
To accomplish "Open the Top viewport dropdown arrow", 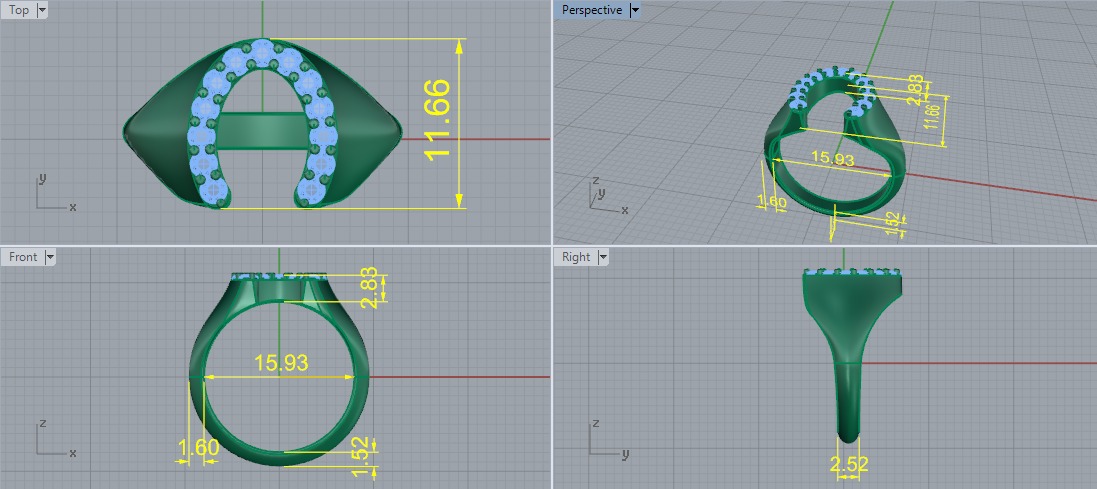I will pyautogui.click(x=42, y=10).
